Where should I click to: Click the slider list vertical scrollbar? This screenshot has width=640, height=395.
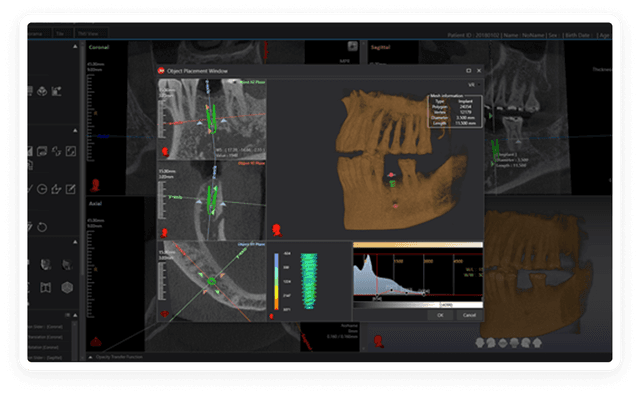pyautogui.click(x=74, y=341)
